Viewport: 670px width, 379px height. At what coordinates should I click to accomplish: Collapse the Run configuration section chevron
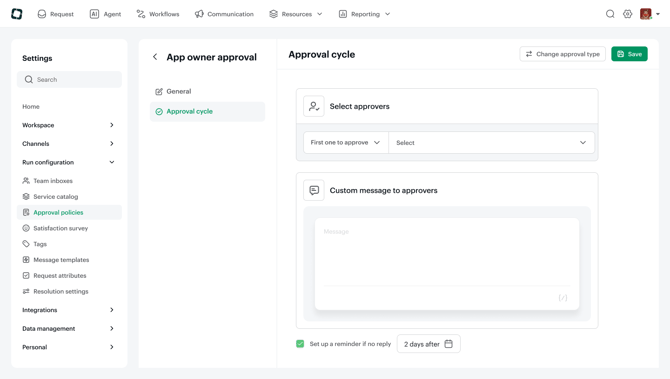[x=112, y=162]
